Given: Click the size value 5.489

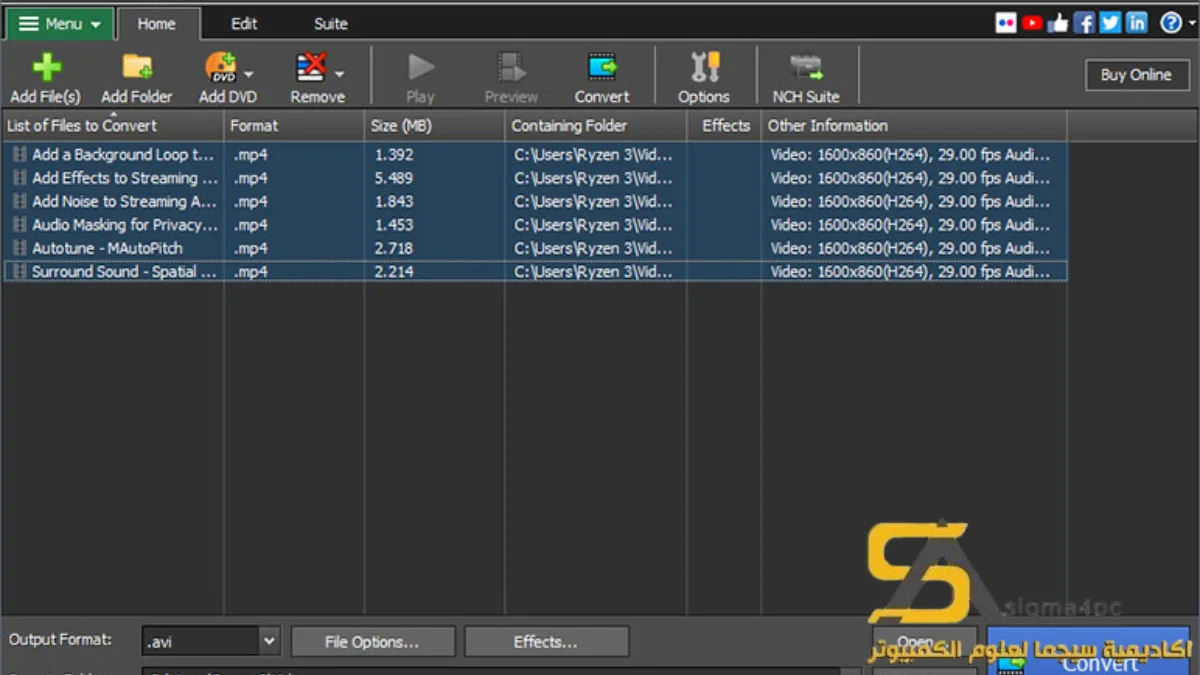Looking at the screenshot, I should (394, 178).
